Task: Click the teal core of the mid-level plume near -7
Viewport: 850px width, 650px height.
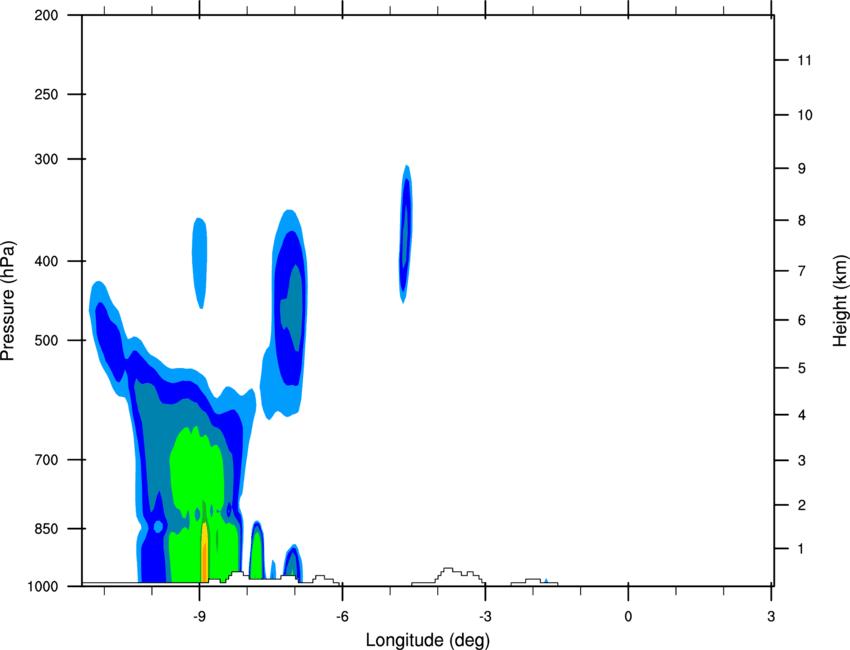Action: pos(293,306)
